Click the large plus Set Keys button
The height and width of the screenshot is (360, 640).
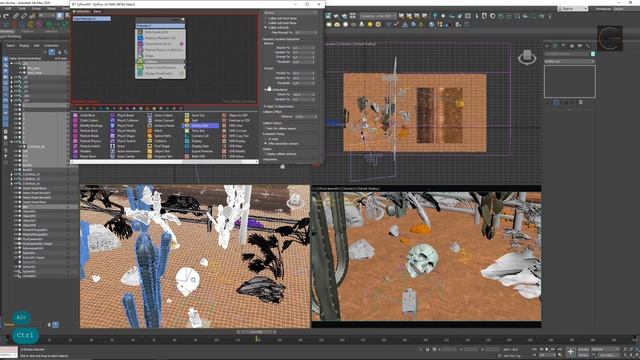571,352
